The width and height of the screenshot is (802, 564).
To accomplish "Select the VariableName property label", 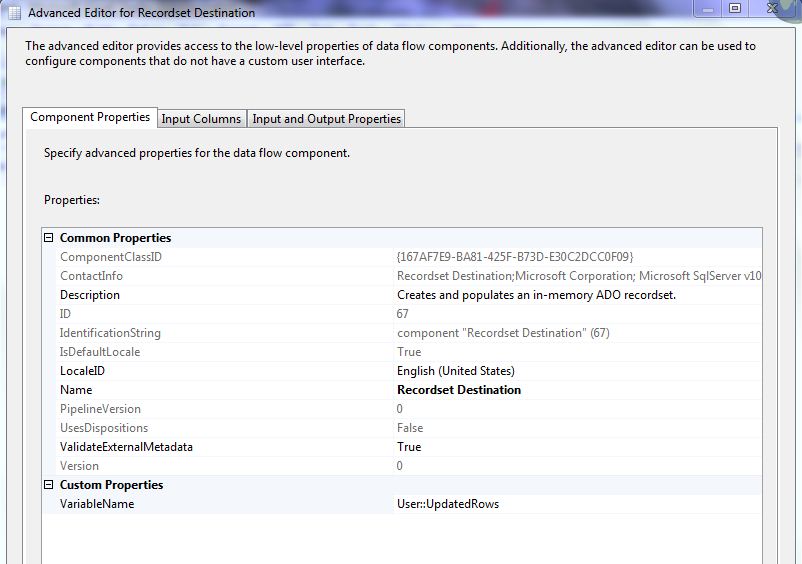I will 97,504.
